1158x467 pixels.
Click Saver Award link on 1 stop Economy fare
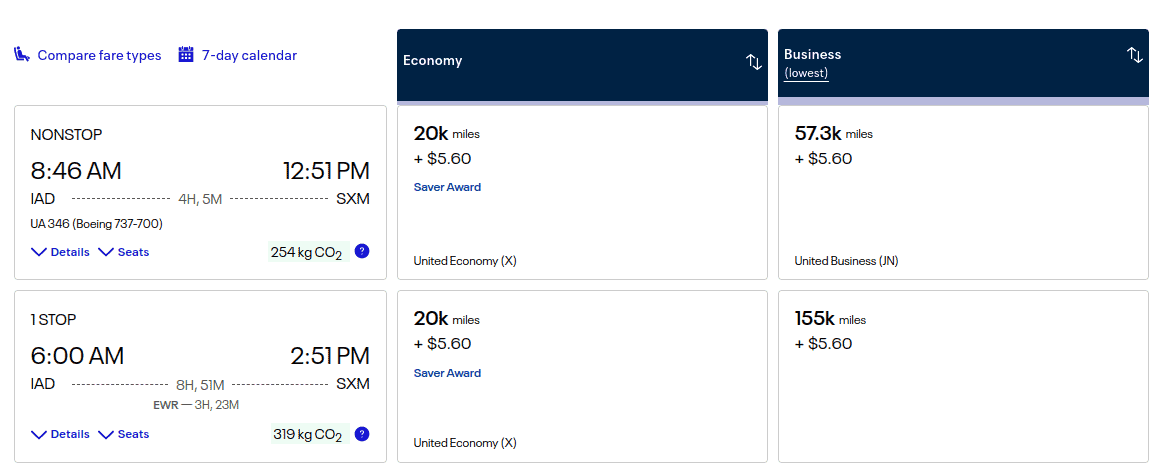click(x=447, y=373)
